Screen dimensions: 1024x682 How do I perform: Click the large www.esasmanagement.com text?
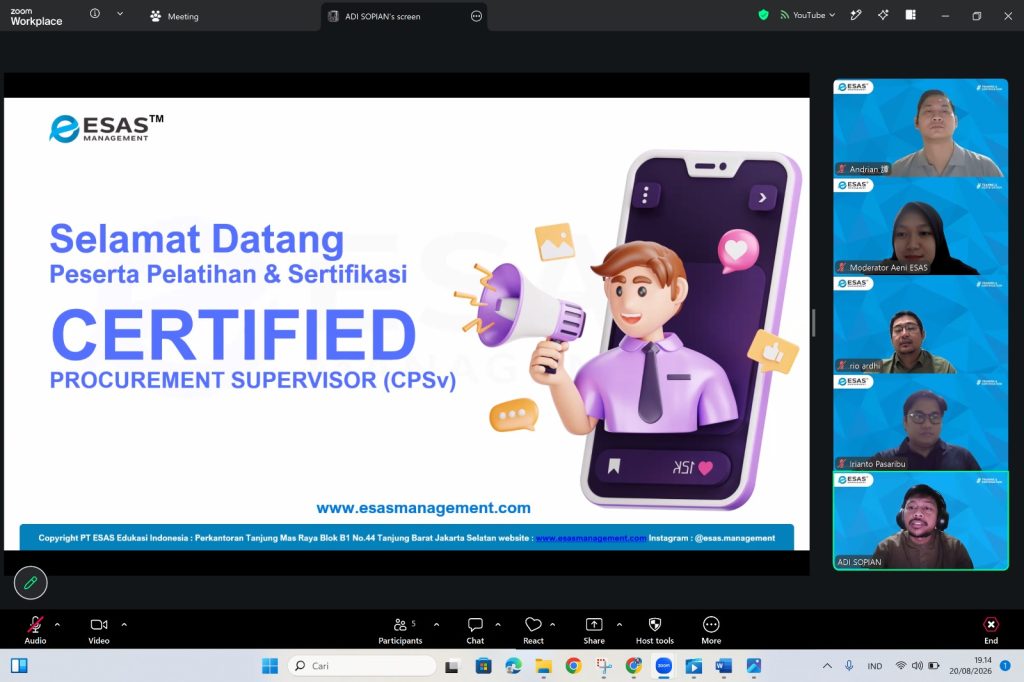click(x=423, y=508)
